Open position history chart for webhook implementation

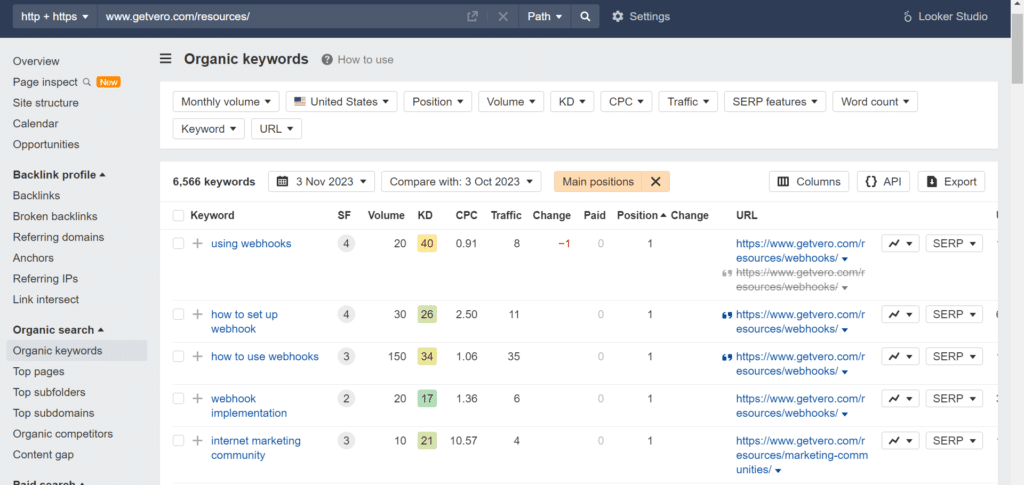pos(901,399)
